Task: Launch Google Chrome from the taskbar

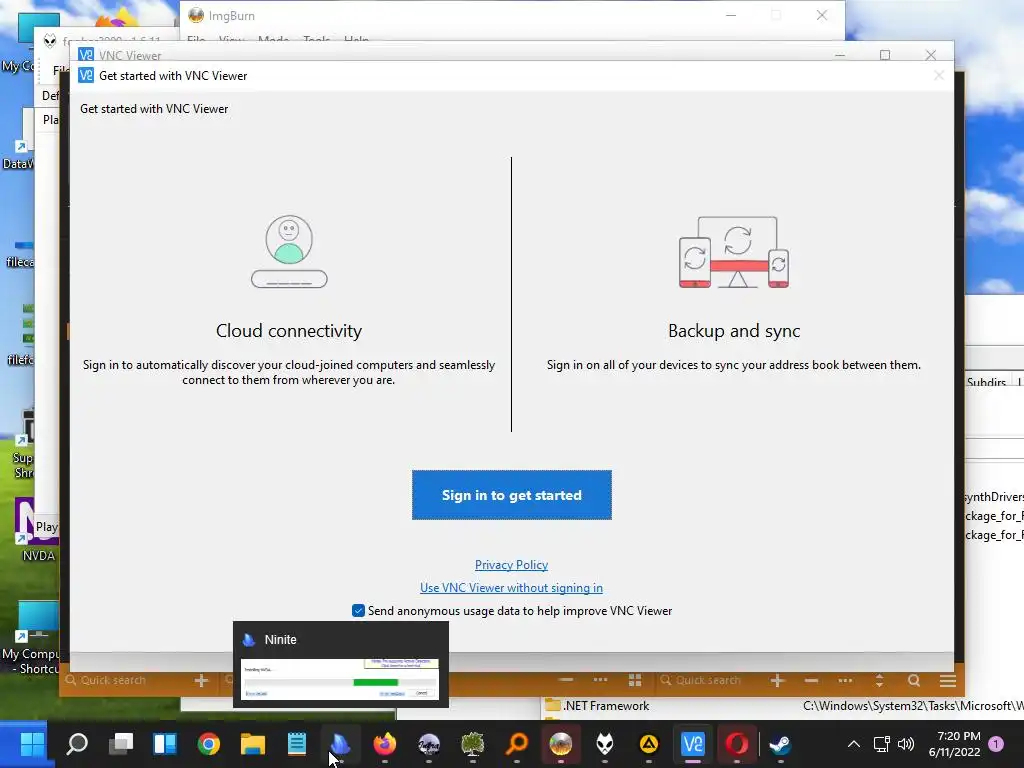Action: tap(209, 744)
